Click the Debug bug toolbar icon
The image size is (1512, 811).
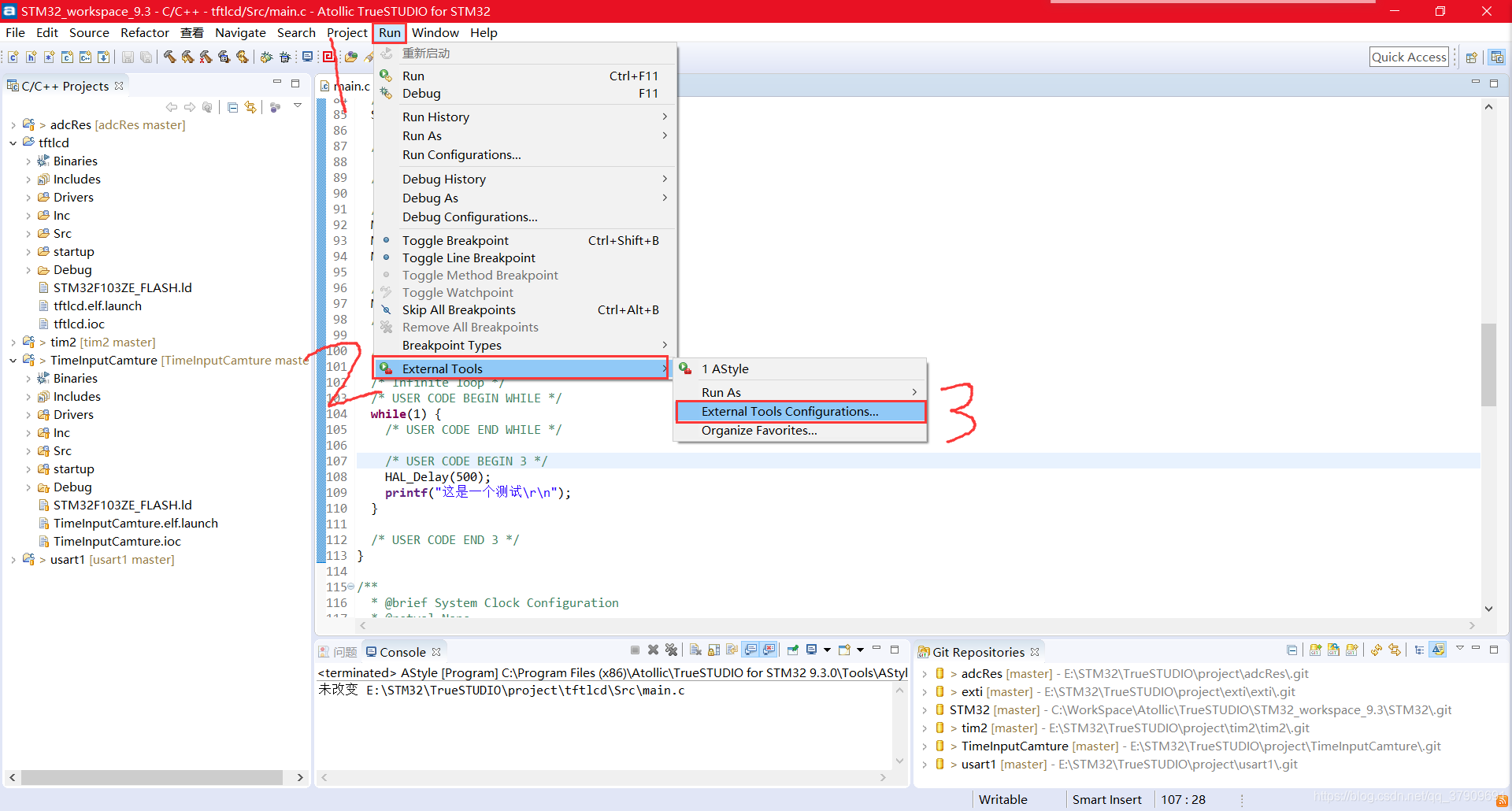pos(266,57)
